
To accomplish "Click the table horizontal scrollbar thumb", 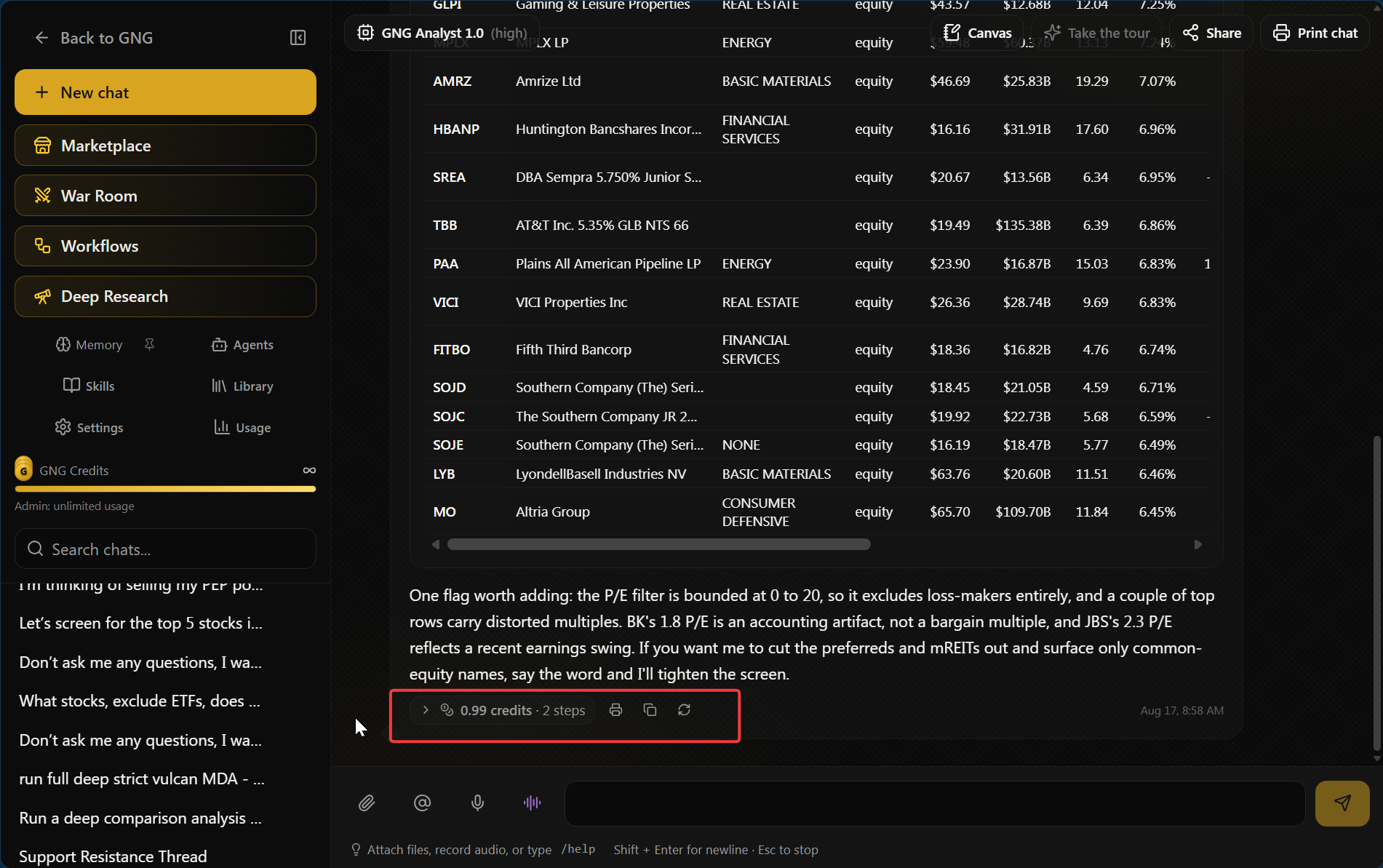I will pos(658,544).
